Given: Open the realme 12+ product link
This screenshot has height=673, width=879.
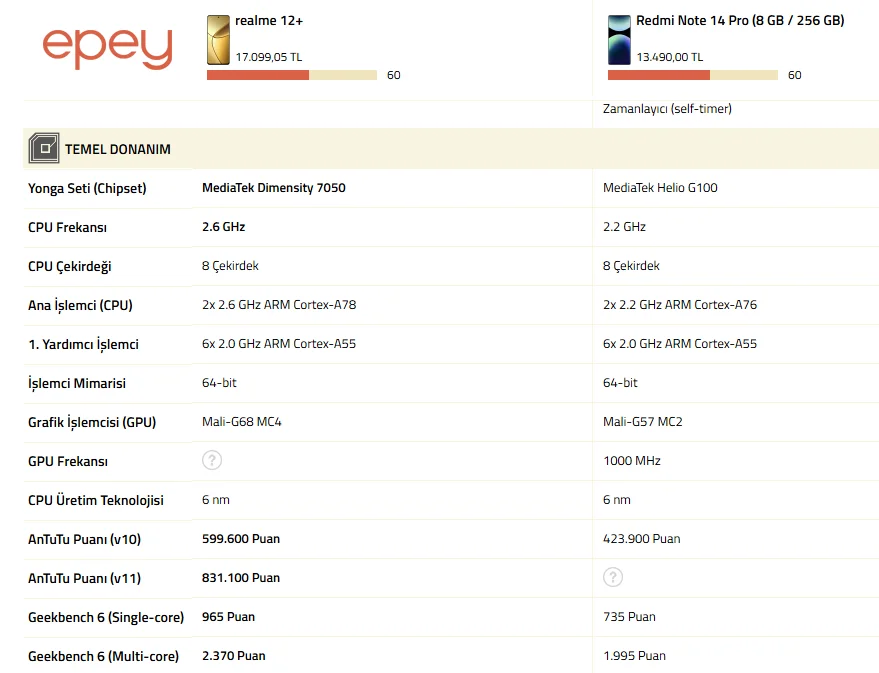Looking at the screenshot, I should click(269, 21).
